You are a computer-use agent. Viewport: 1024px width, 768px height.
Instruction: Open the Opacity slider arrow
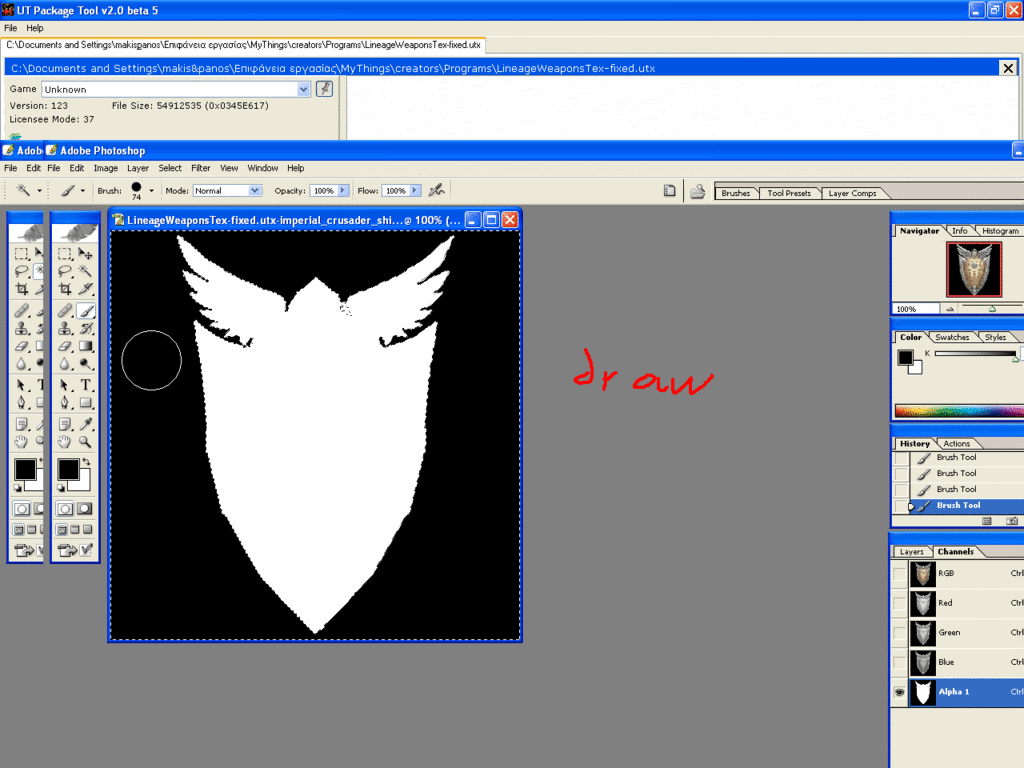(343, 190)
